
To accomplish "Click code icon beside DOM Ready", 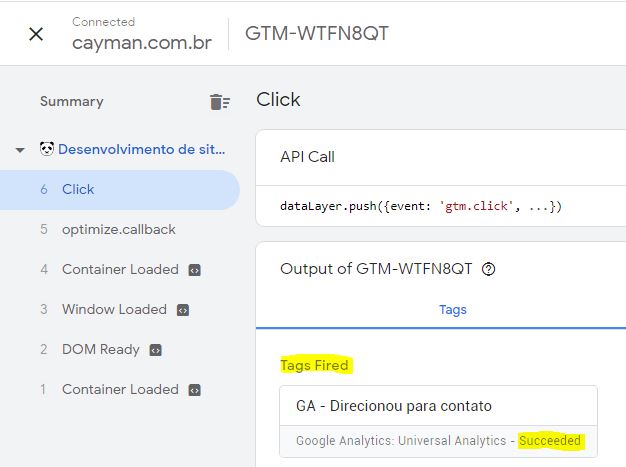I will coord(155,350).
